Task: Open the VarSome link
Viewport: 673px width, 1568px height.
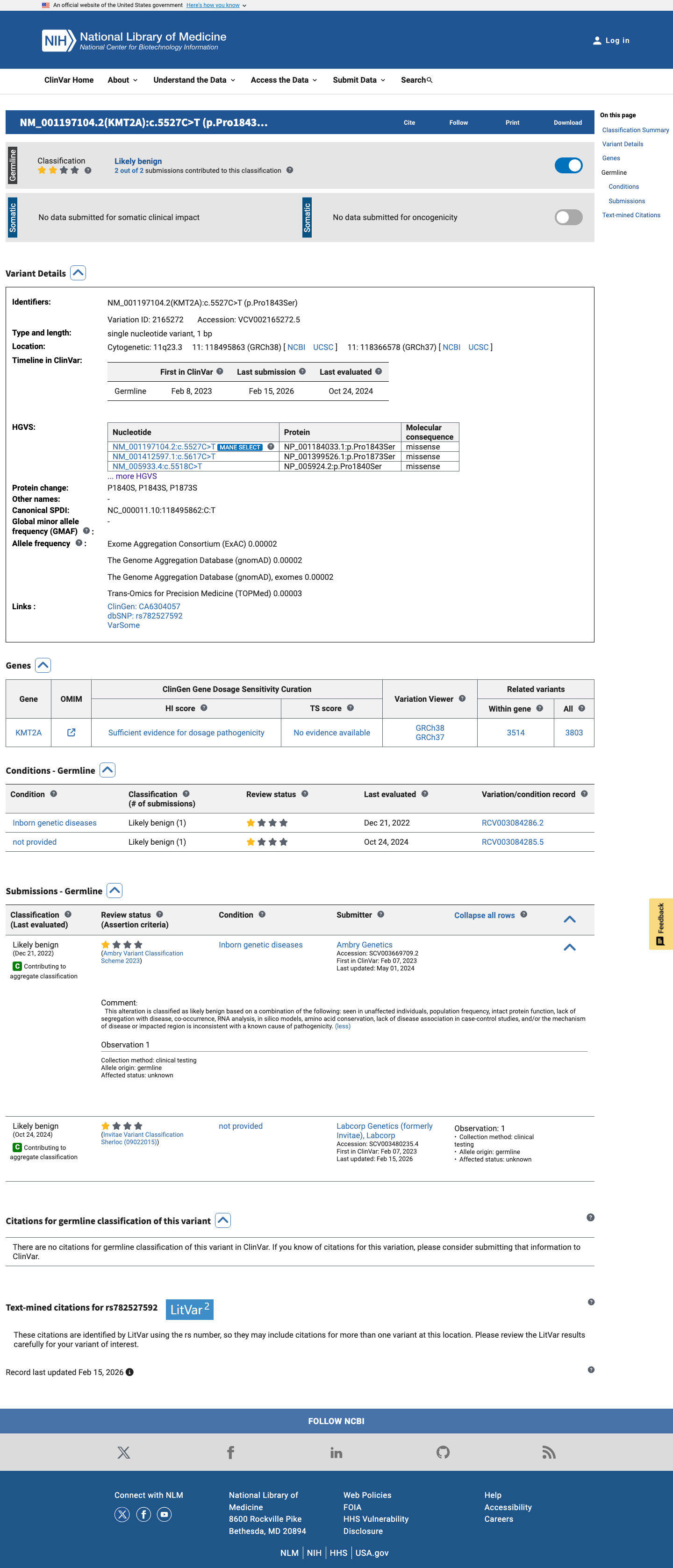Action: click(x=124, y=625)
